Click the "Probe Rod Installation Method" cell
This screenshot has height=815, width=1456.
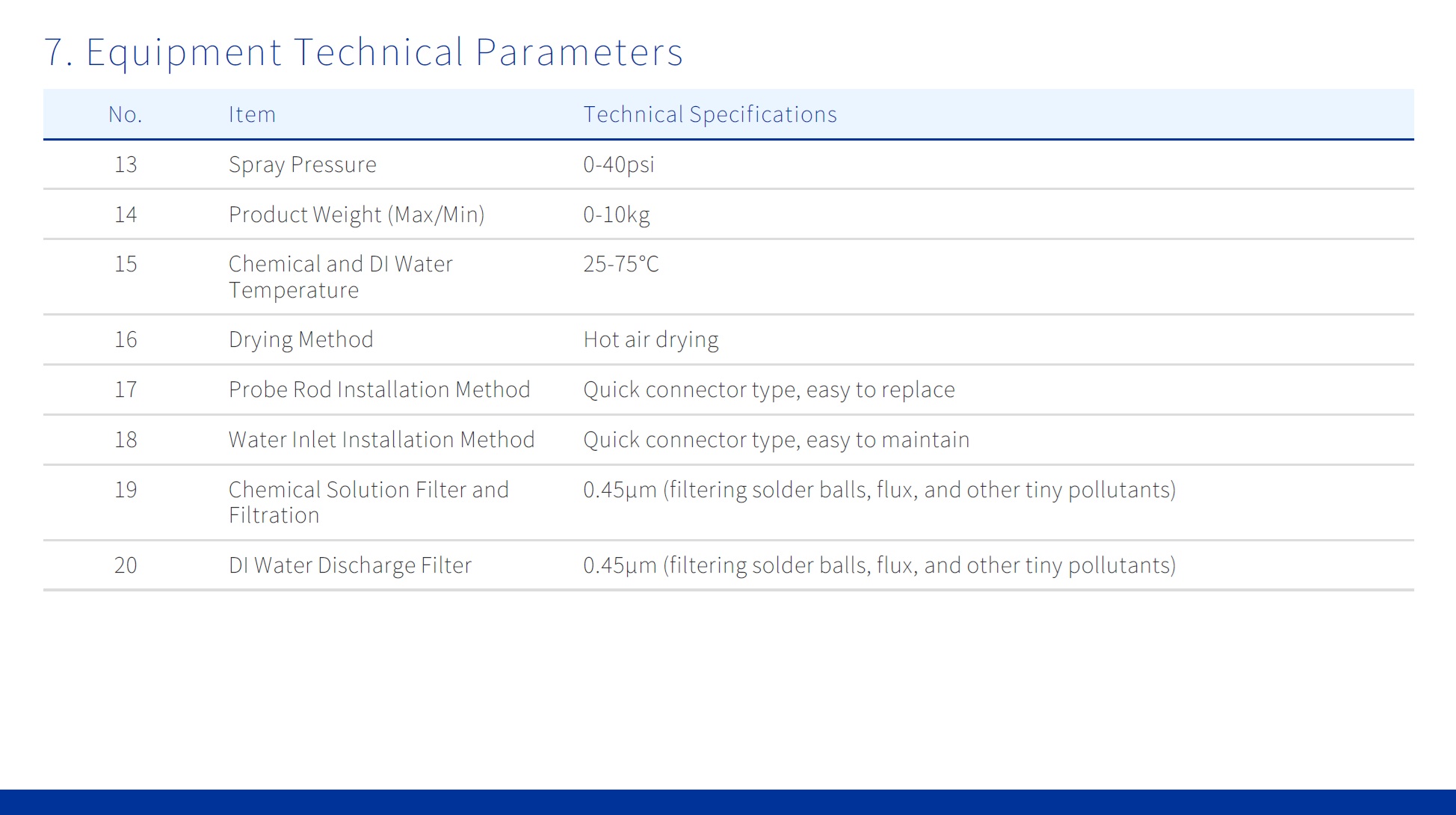click(379, 390)
